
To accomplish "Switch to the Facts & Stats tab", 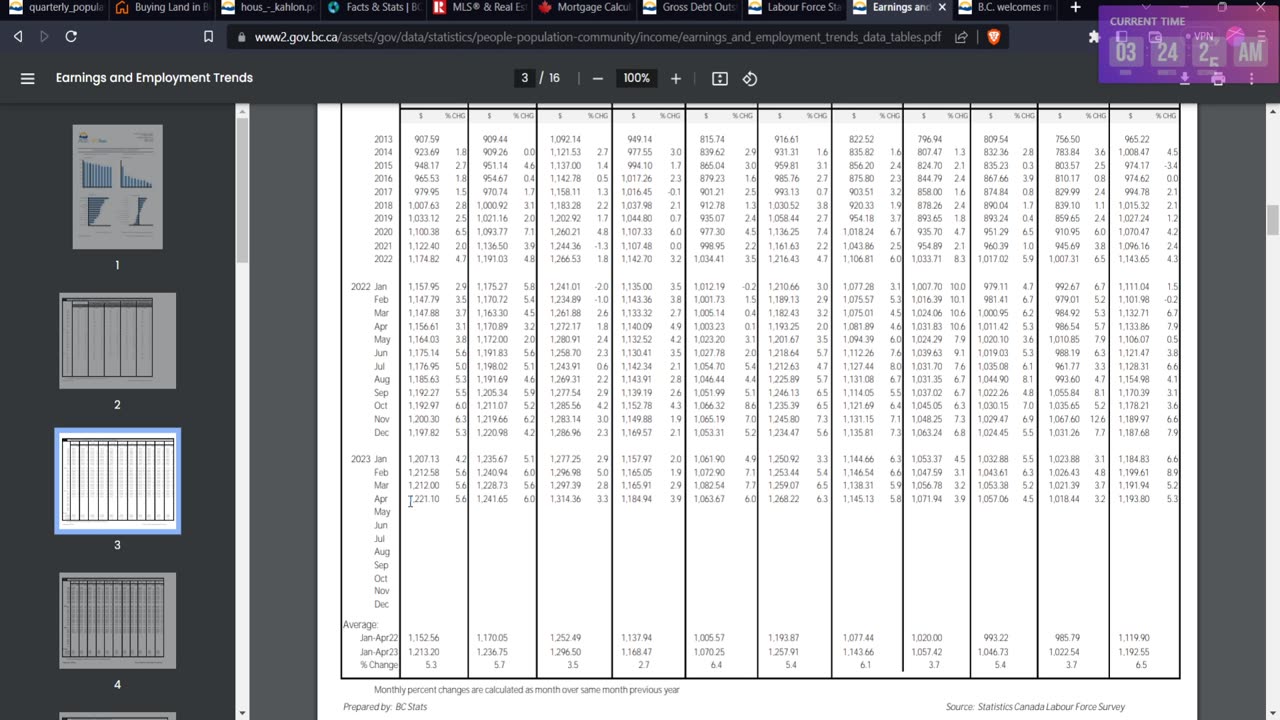I will [x=374, y=8].
